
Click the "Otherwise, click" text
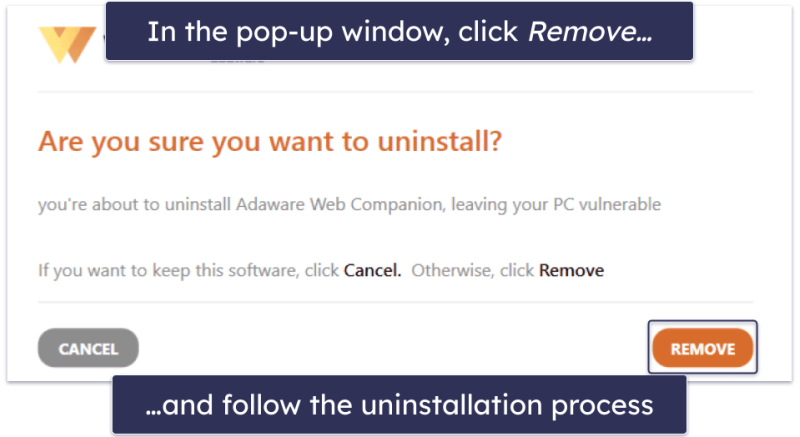click(472, 270)
